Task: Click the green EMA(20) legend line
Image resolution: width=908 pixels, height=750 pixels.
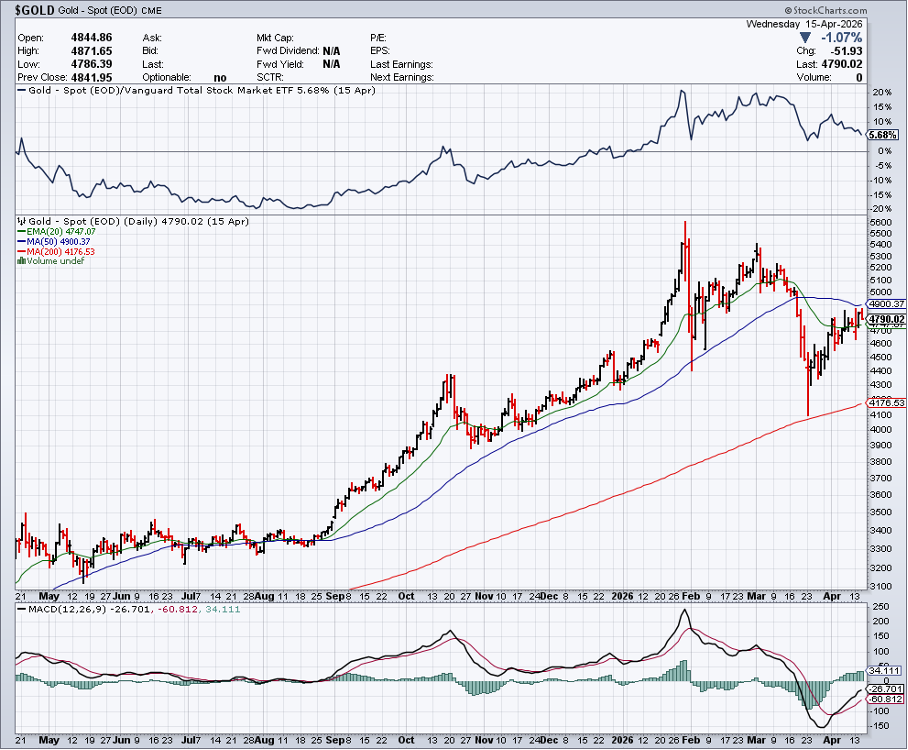Action: coord(21,231)
